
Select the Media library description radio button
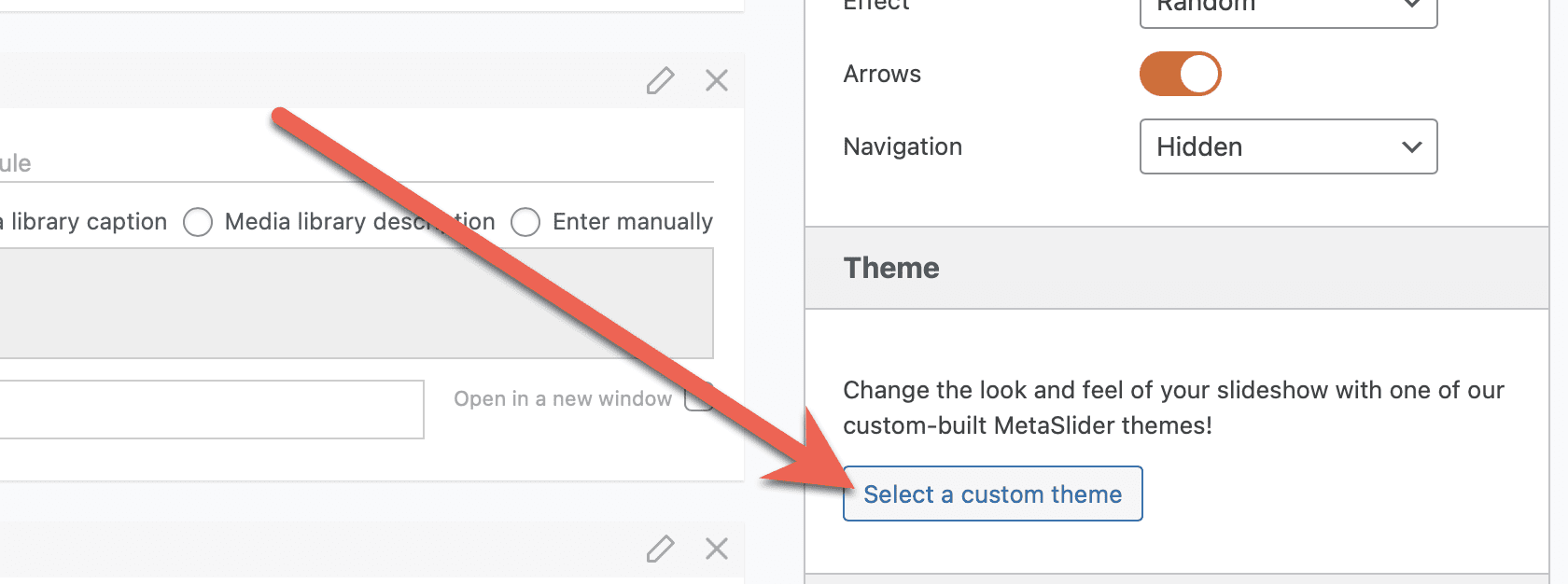(198, 222)
